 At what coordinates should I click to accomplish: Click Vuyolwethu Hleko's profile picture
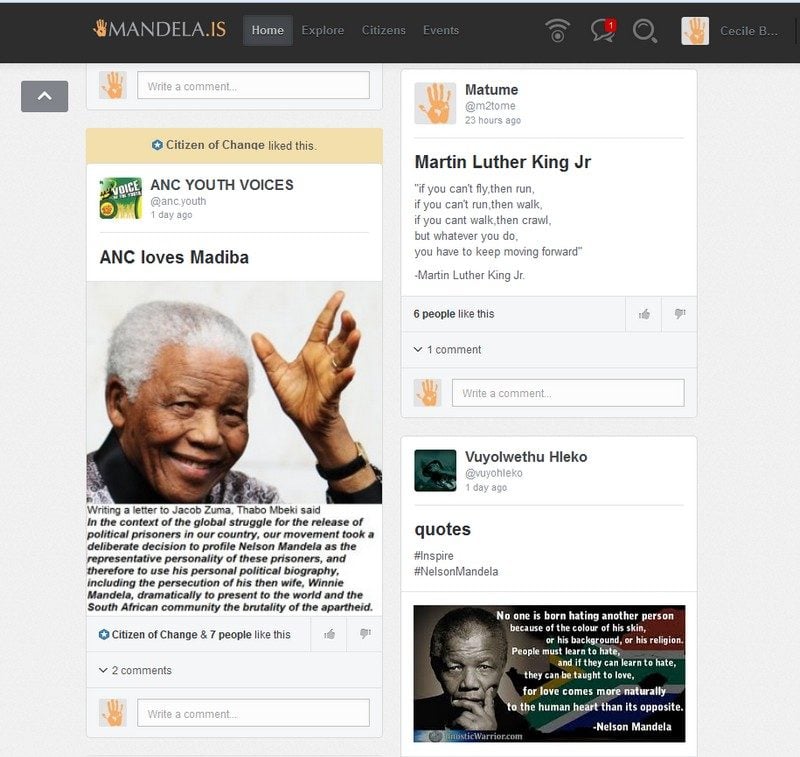click(435, 470)
